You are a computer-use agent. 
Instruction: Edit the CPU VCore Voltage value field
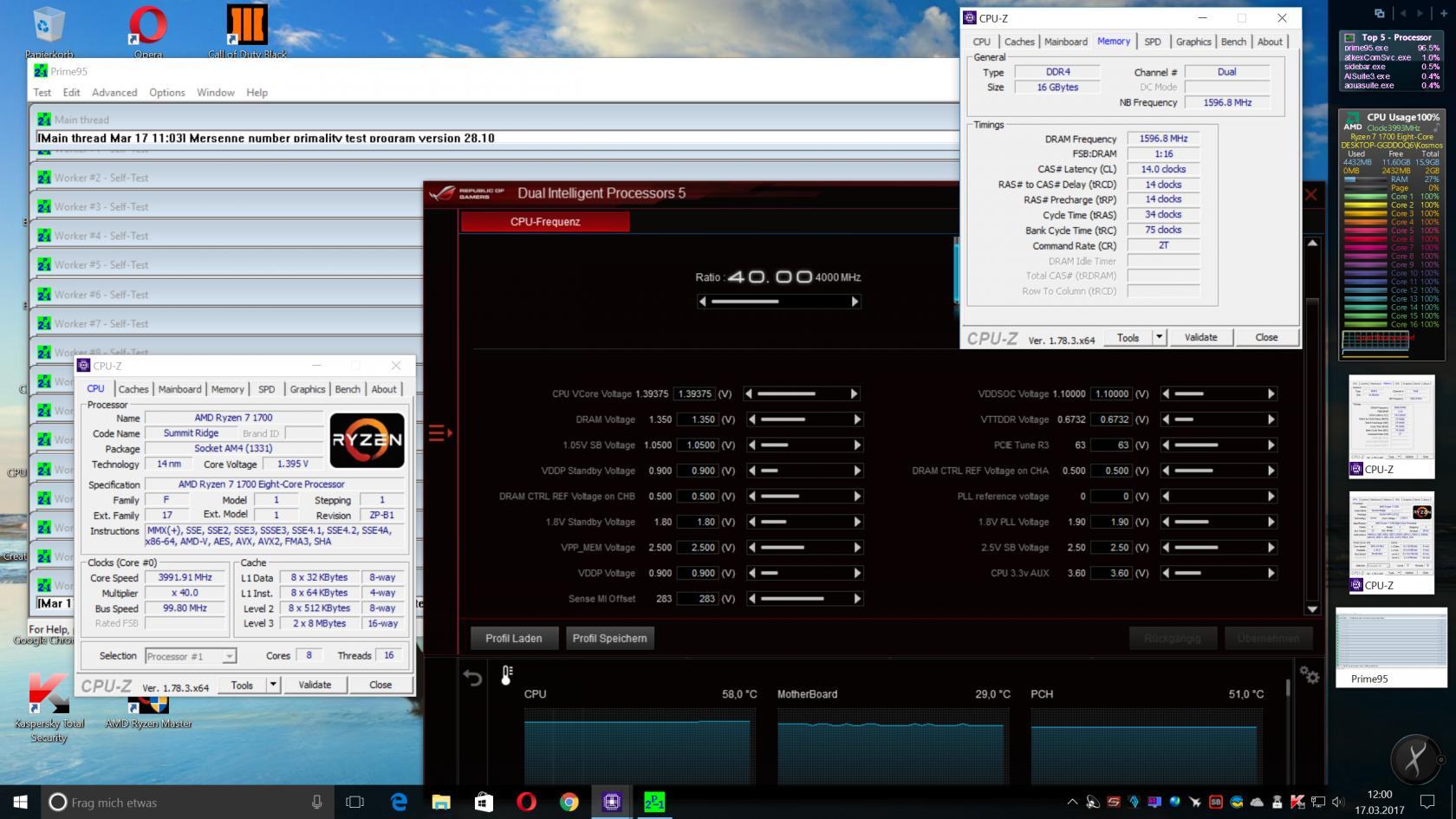[695, 393]
